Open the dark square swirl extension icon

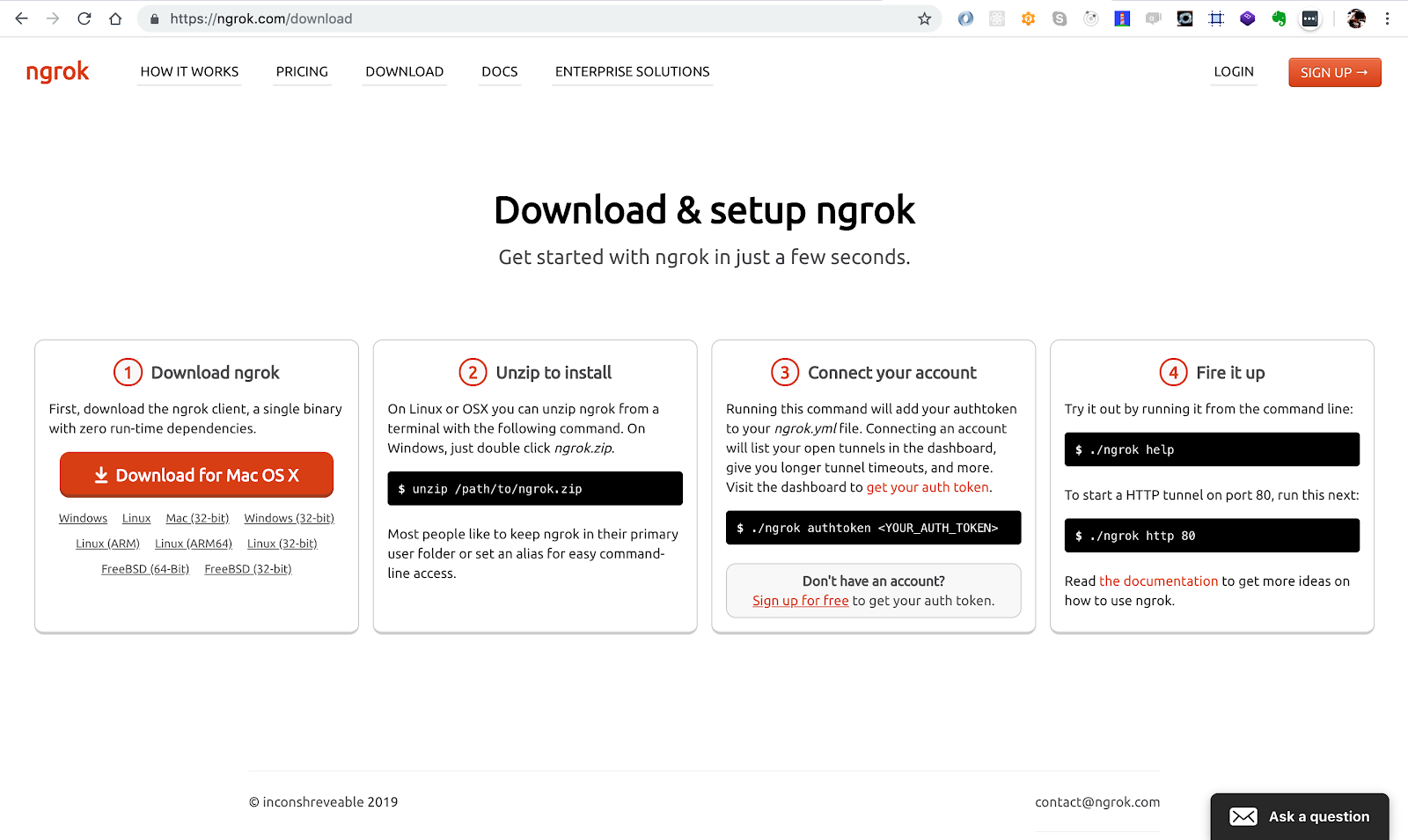click(x=1185, y=18)
